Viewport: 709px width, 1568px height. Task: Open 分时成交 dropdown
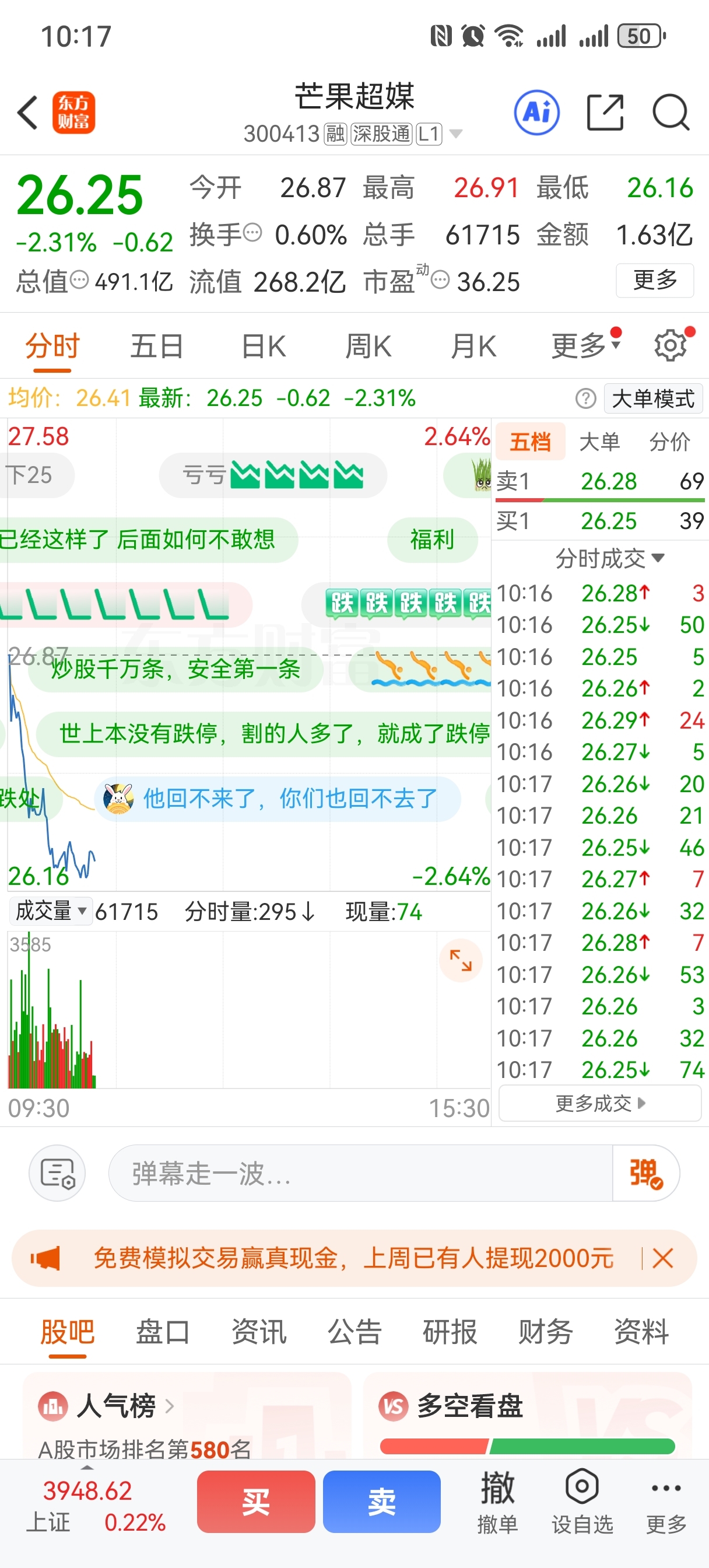pyautogui.click(x=610, y=558)
